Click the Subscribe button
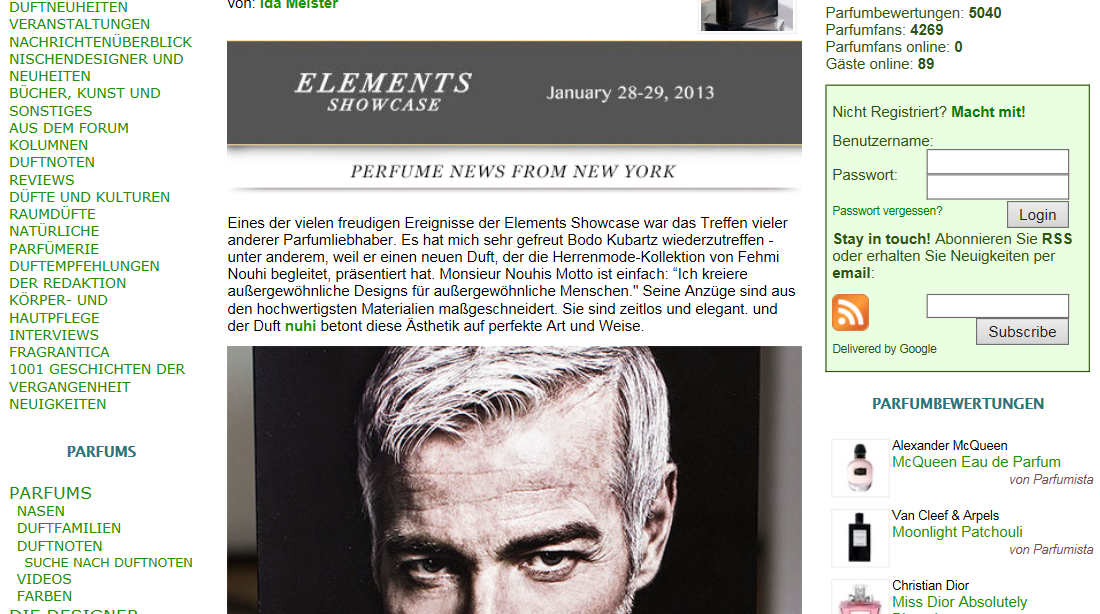The height and width of the screenshot is (614, 1100). [1022, 332]
